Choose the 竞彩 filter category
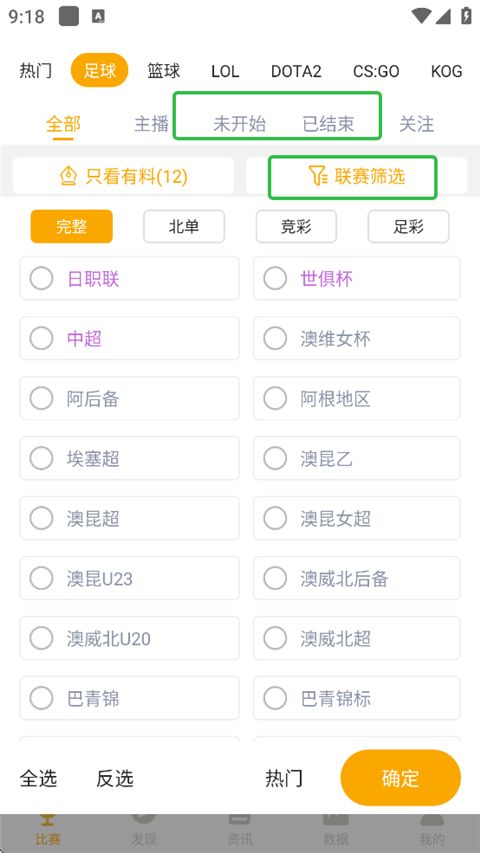The width and height of the screenshot is (480, 853). tap(296, 226)
